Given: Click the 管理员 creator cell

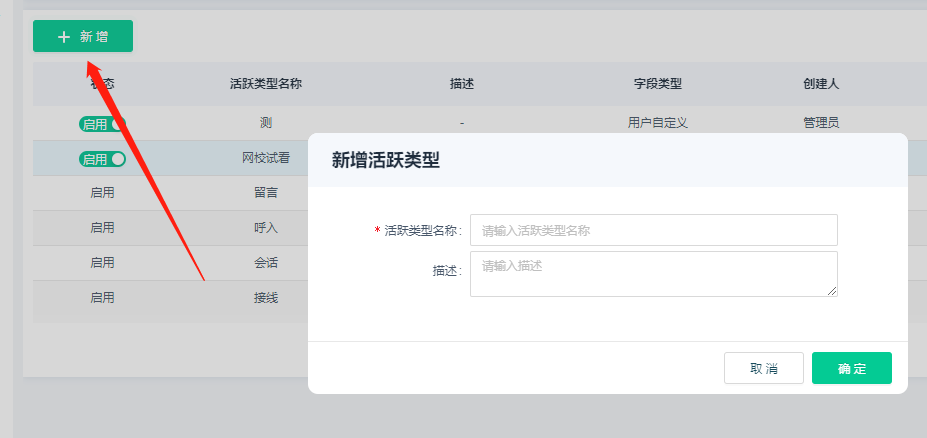Looking at the screenshot, I should tap(820, 123).
